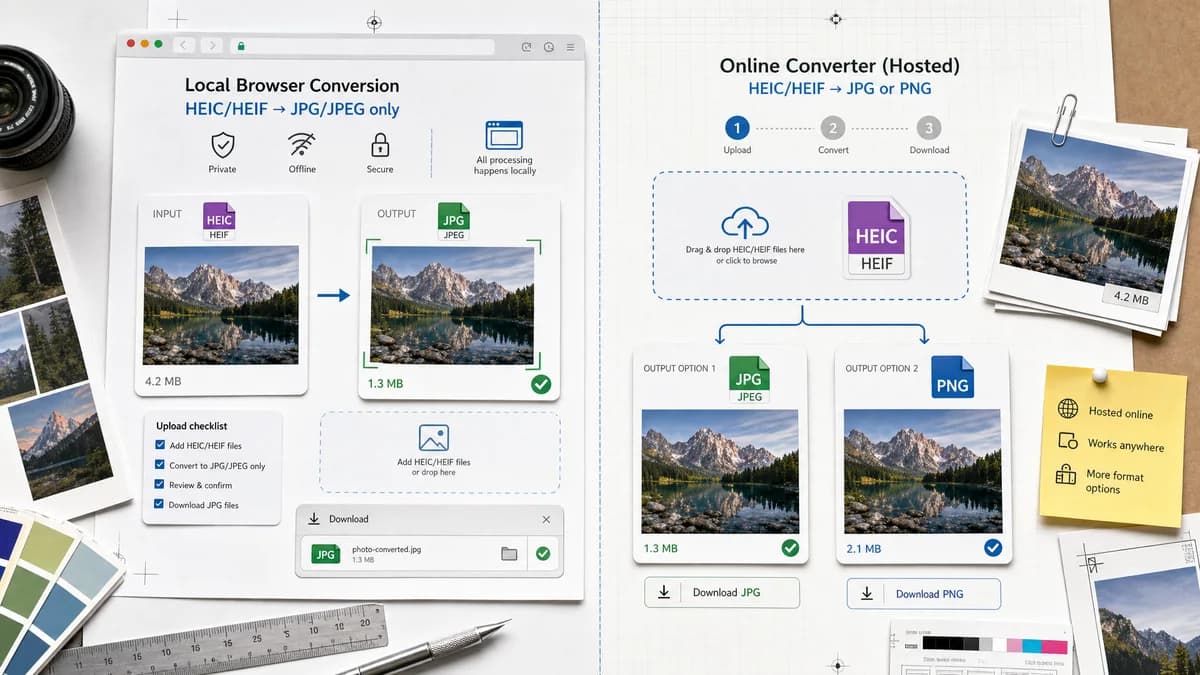
Task: Click the JPG icon in Output Option 1
Action: [750, 380]
